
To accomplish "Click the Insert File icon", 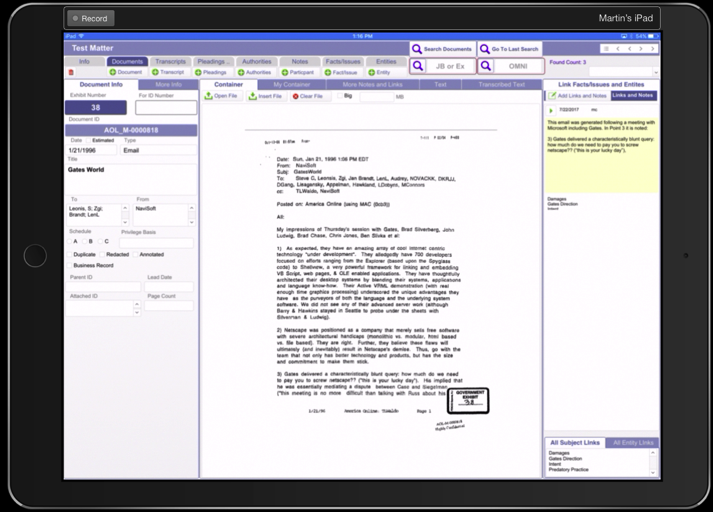I will click(253, 97).
